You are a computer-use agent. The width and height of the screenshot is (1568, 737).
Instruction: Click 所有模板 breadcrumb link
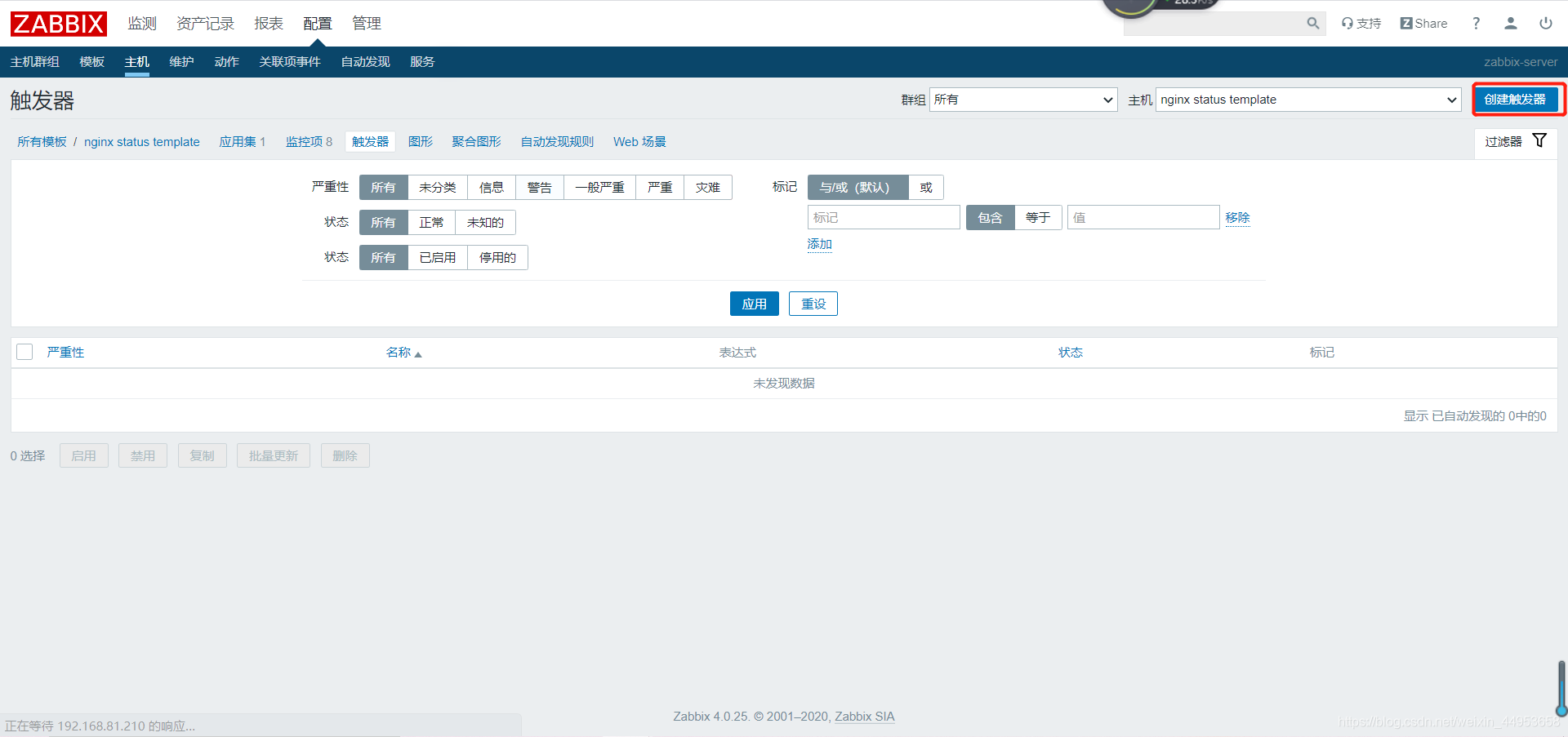42,142
